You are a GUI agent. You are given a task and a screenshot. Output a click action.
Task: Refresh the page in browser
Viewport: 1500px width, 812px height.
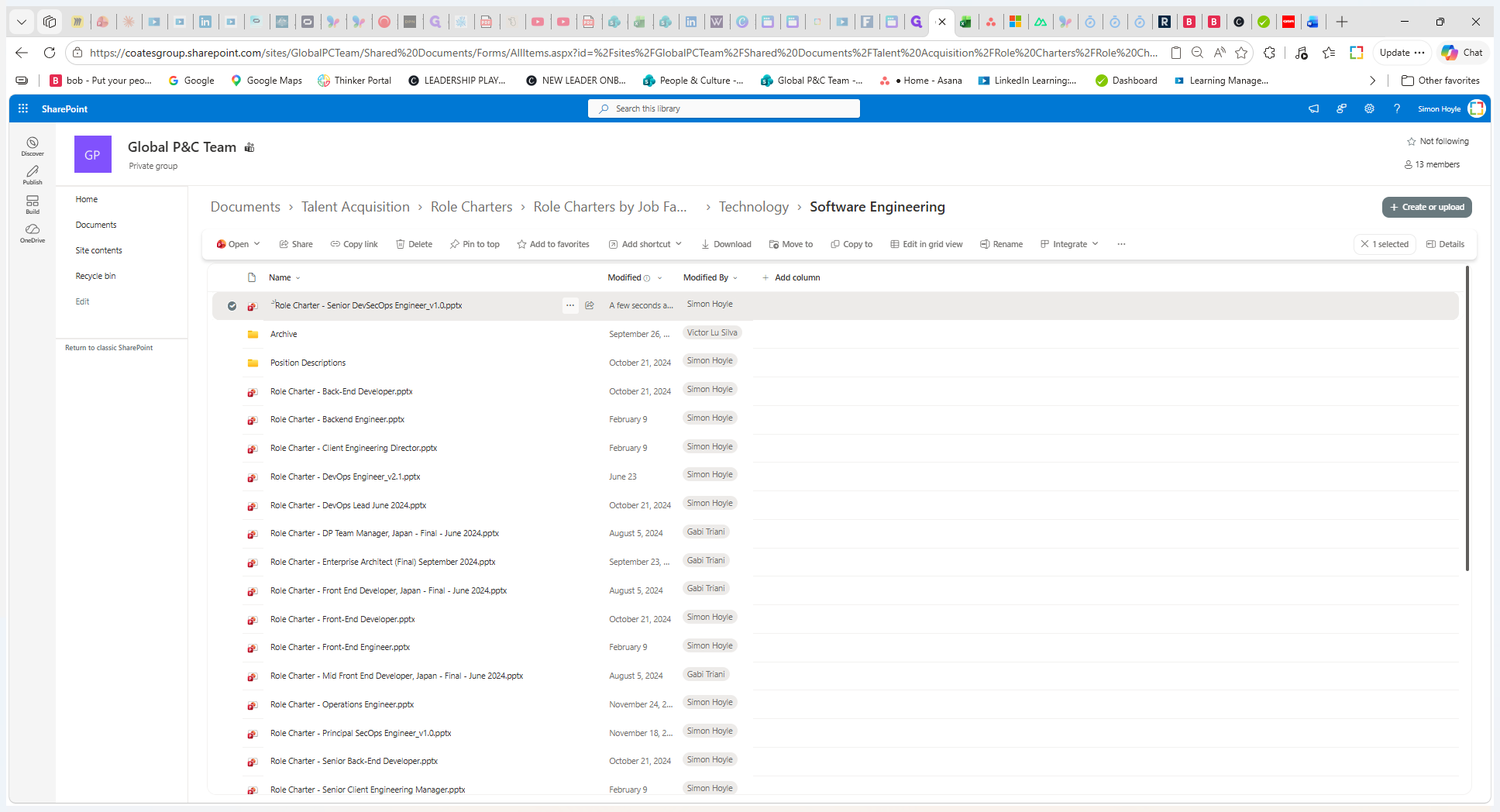coord(50,53)
